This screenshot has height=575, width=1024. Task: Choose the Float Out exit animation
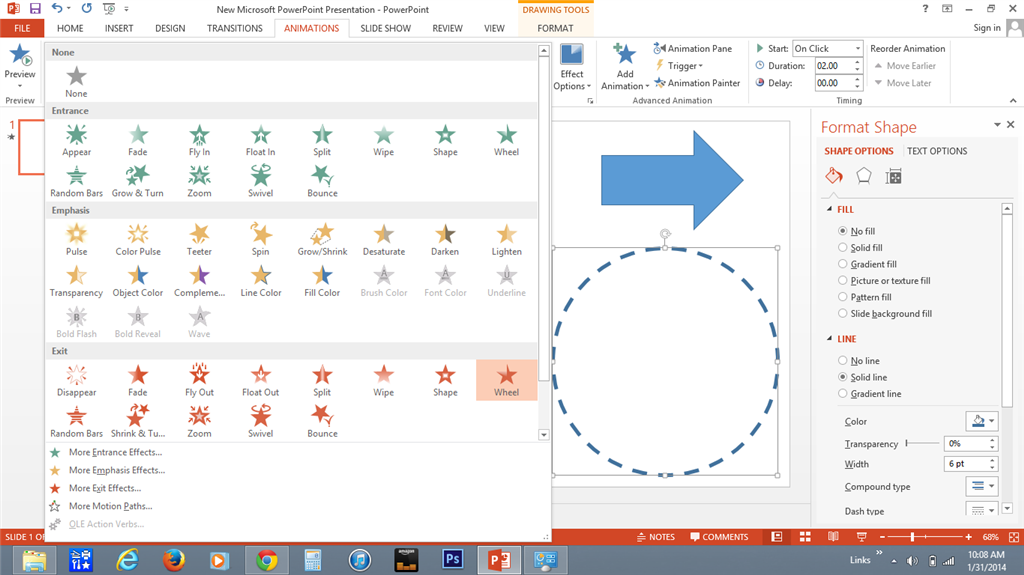[261, 381]
